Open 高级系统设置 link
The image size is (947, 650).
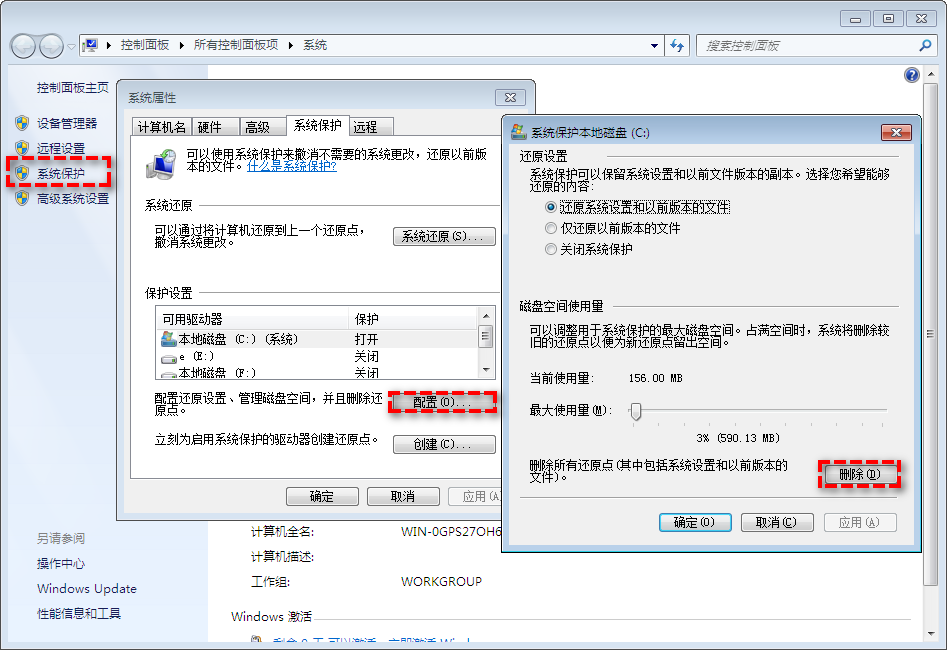(72, 198)
